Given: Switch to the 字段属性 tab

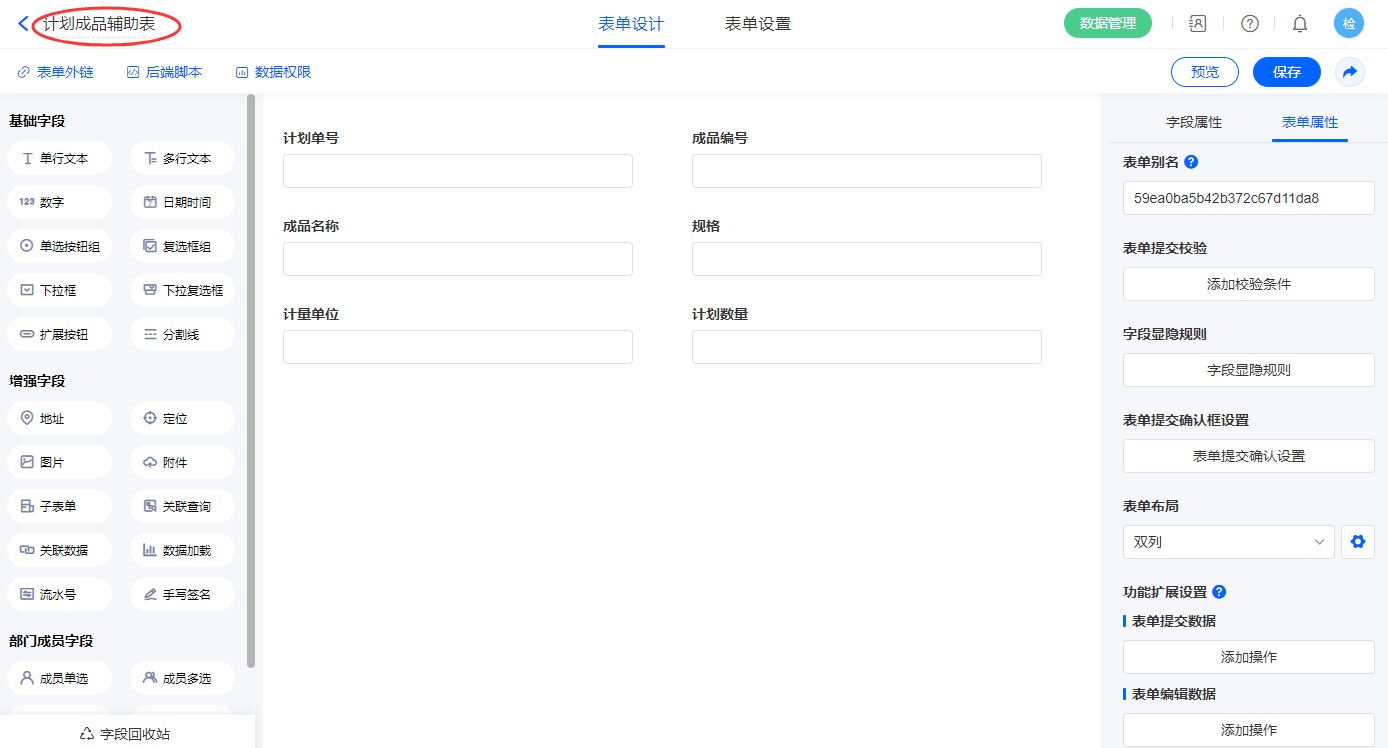Looking at the screenshot, I should click(1194, 122).
